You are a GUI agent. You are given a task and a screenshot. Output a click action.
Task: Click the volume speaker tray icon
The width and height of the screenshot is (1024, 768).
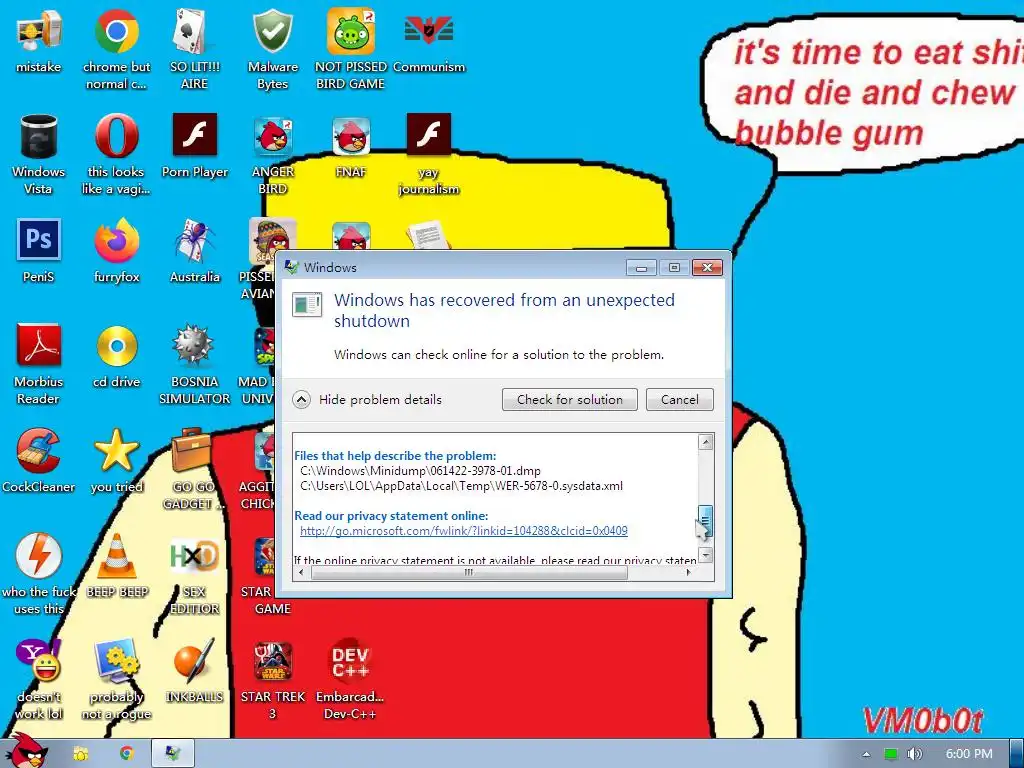click(914, 754)
